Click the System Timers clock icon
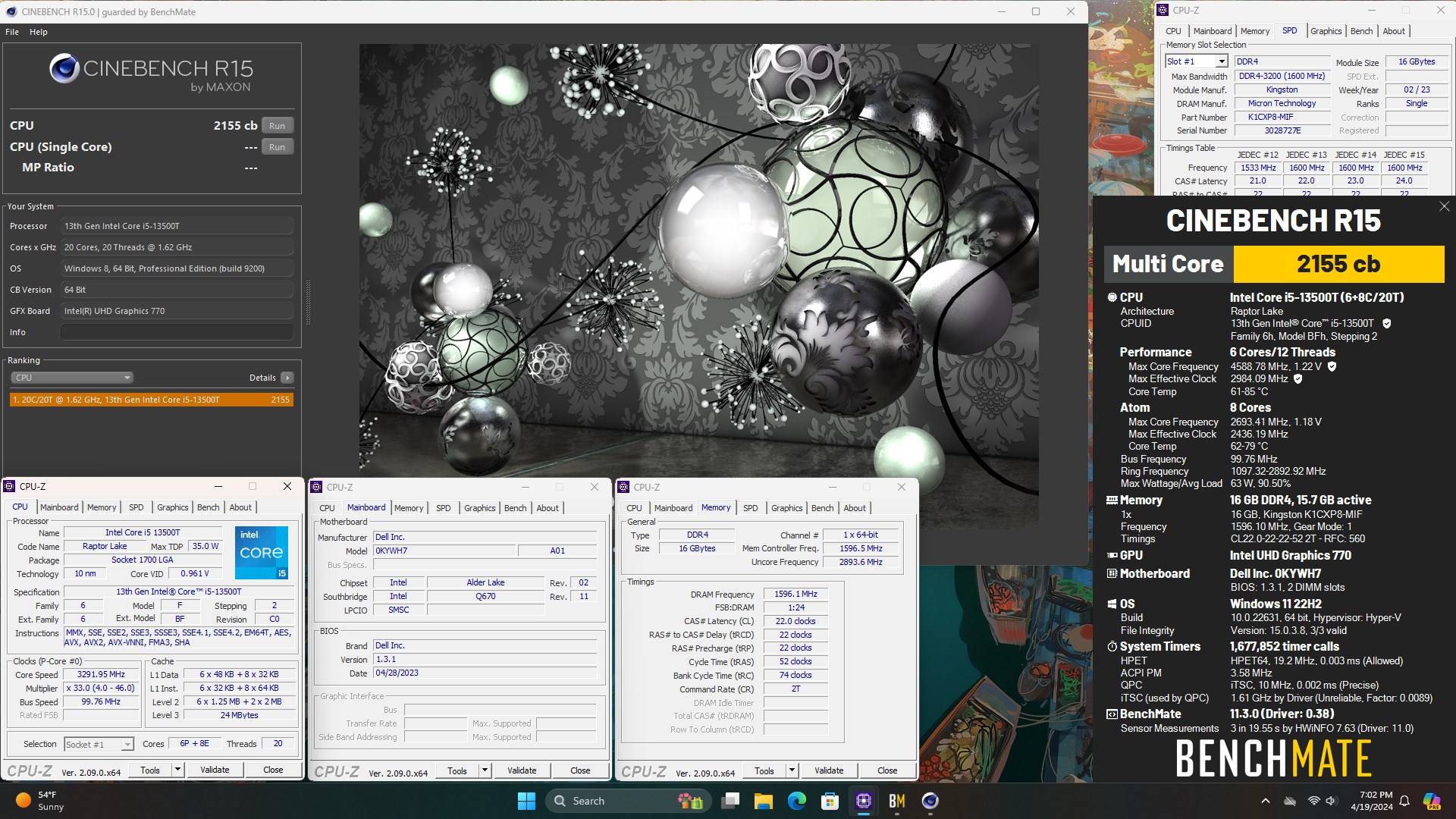1456x819 pixels. pyautogui.click(x=1112, y=647)
